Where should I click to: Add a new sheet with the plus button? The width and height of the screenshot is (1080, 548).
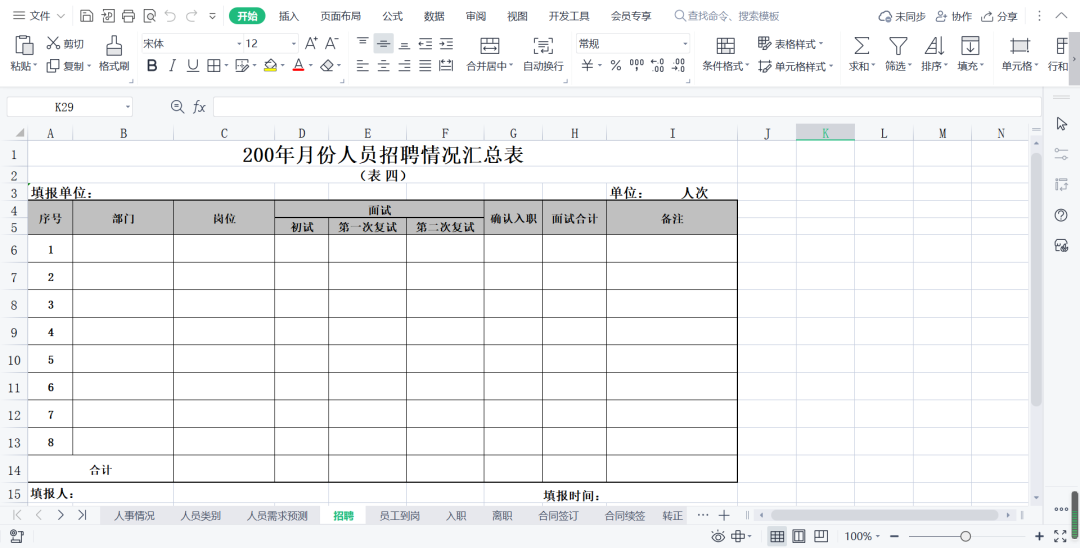pyautogui.click(x=724, y=515)
